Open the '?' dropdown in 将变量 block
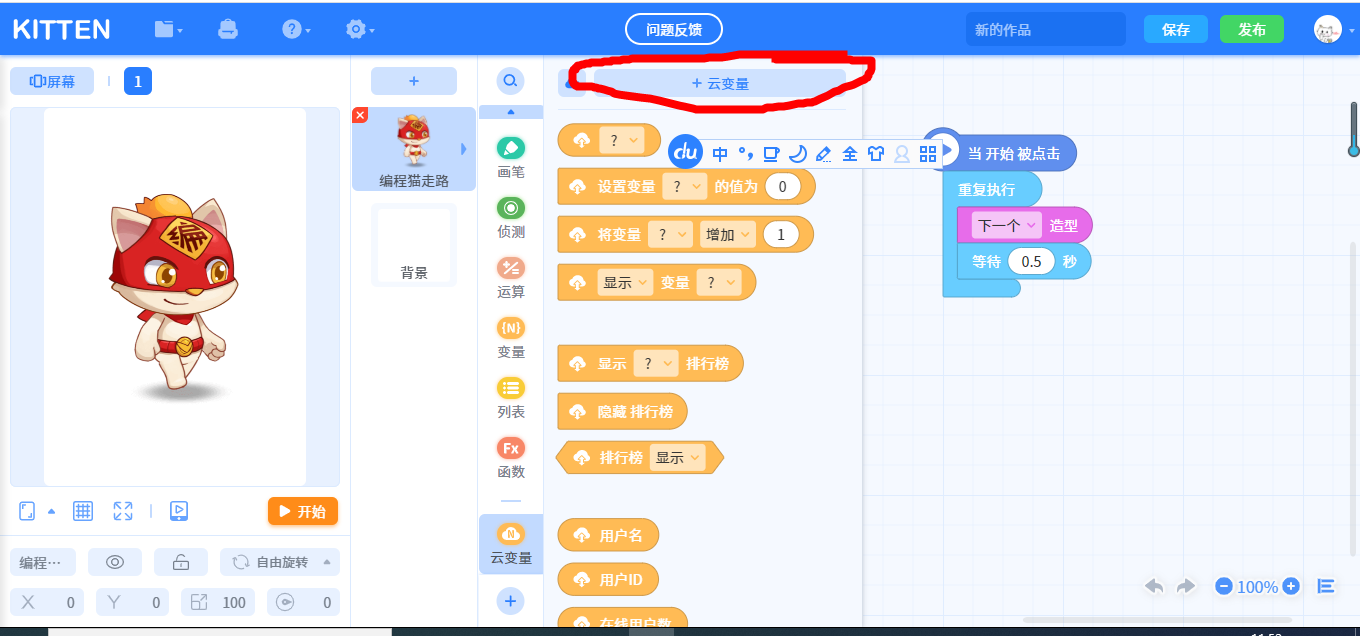The image size is (1360, 636). [x=670, y=234]
